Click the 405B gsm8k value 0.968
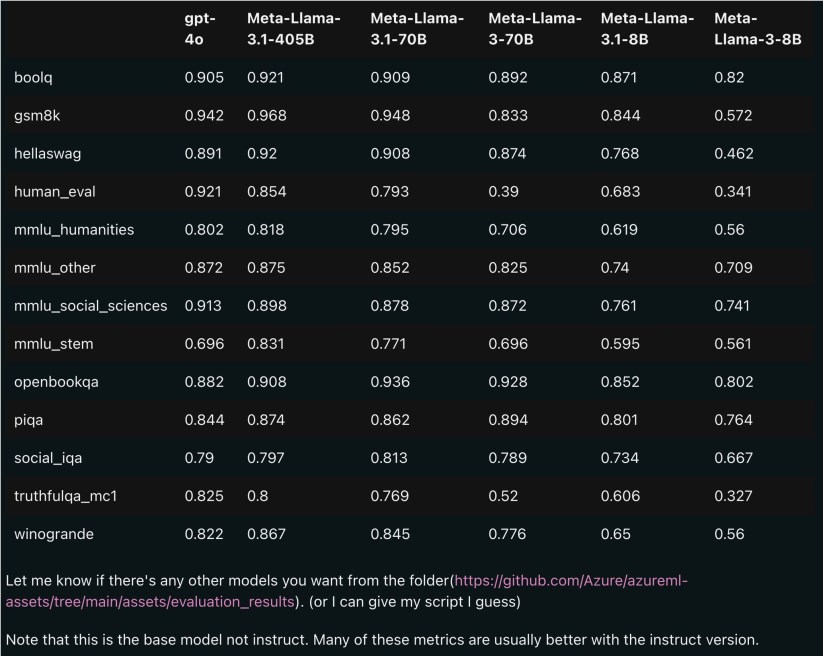 pyautogui.click(x=267, y=115)
